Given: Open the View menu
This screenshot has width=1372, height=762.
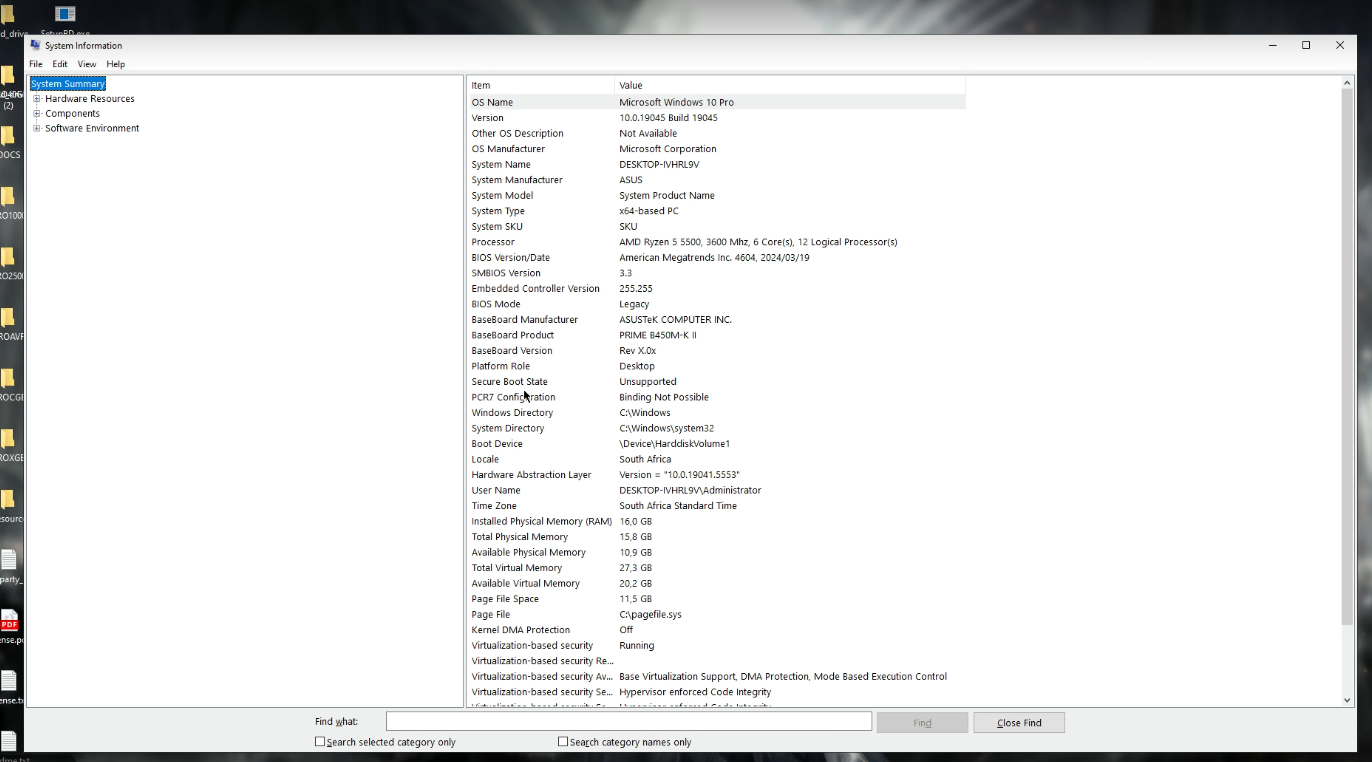Looking at the screenshot, I should 87,64.
